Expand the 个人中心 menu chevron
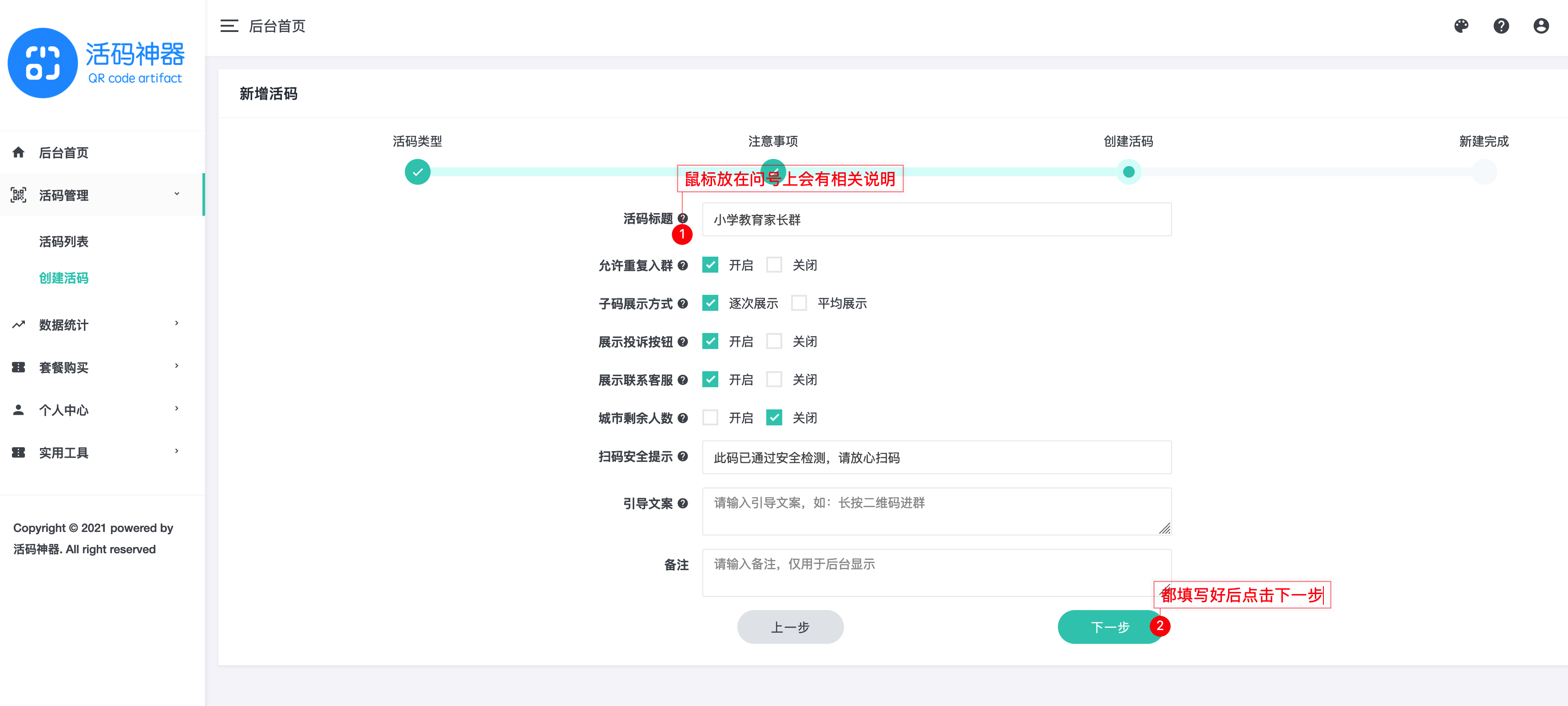1568x706 pixels. pos(177,409)
